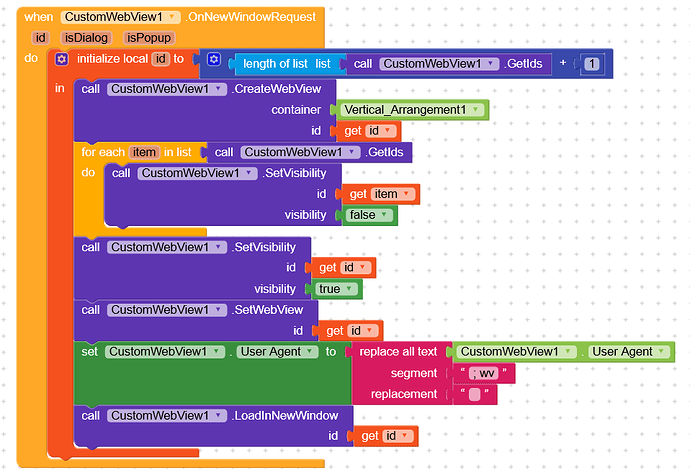The width and height of the screenshot is (690, 475).
Task: Toggle the false boolean dropdown
Action: tap(369, 215)
